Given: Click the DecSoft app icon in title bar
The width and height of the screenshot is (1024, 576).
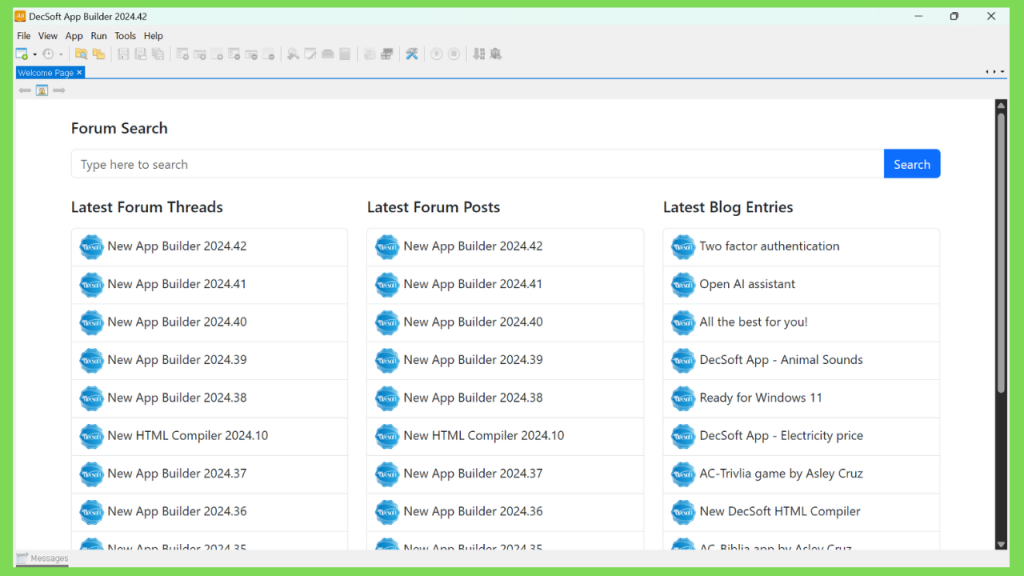Looking at the screenshot, I should tap(20, 16).
